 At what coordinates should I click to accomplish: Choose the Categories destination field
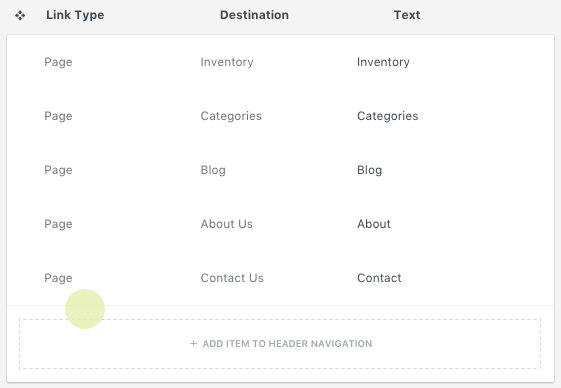[x=231, y=116]
